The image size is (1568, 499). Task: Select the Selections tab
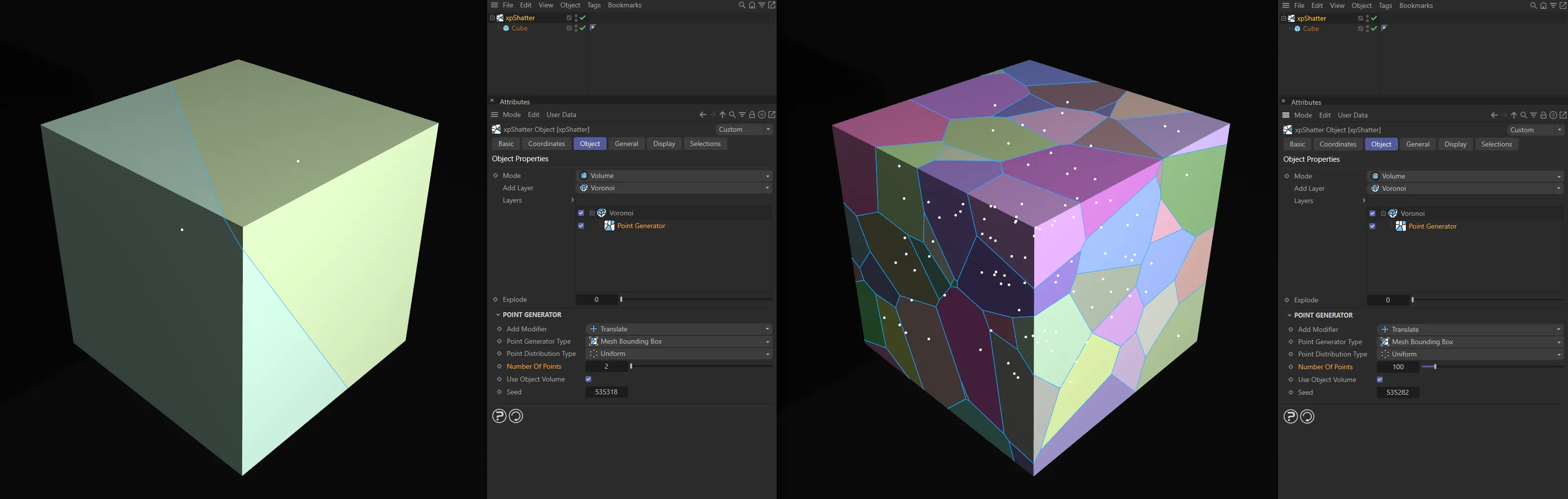[x=705, y=144]
